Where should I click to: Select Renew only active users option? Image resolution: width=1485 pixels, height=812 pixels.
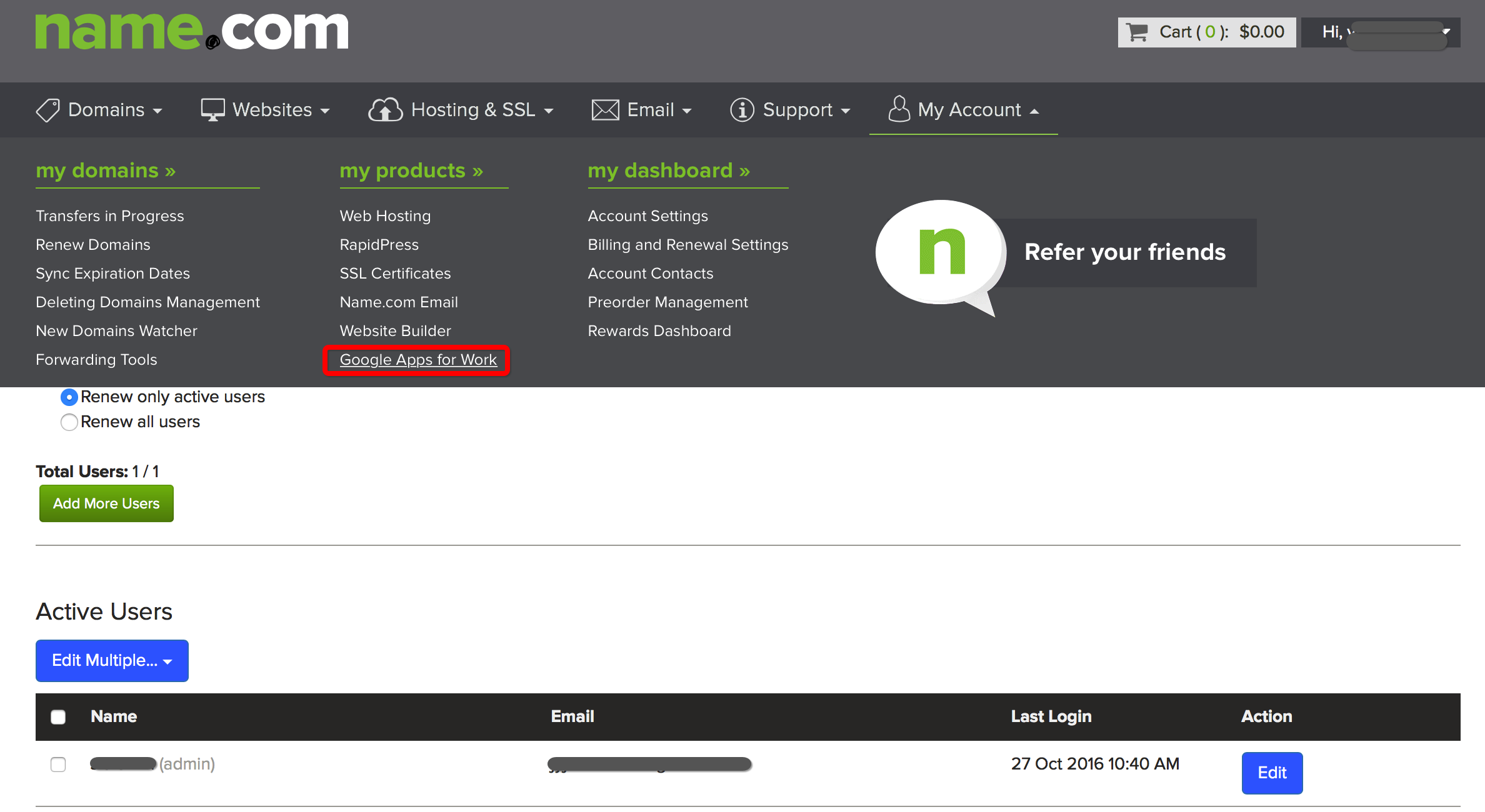[69, 397]
